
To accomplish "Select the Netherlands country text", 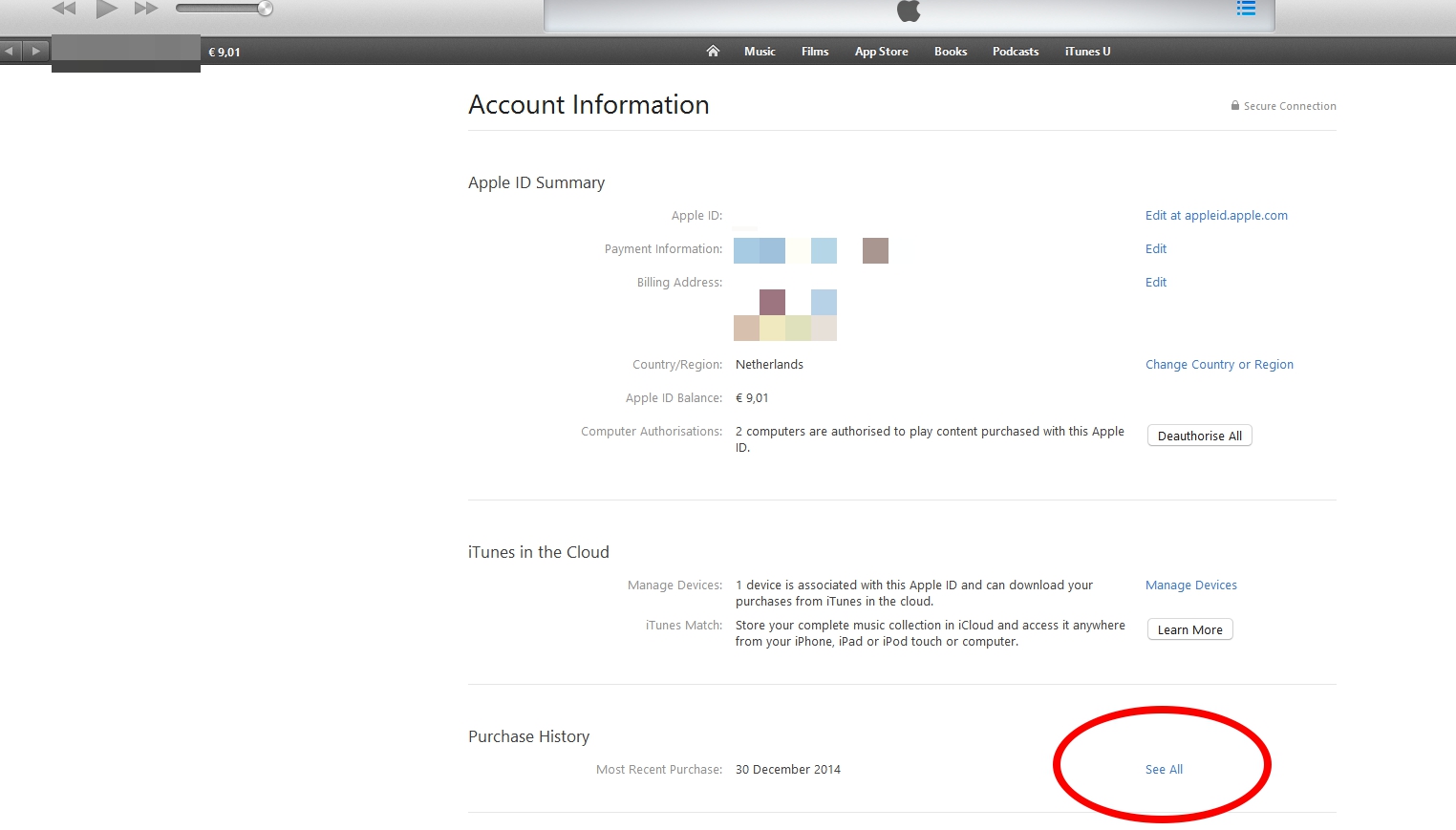I will [769, 365].
